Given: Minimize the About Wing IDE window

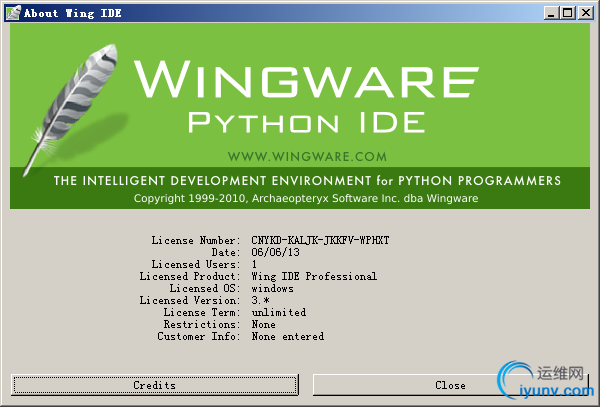Looking at the screenshot, I should point(551,13).
